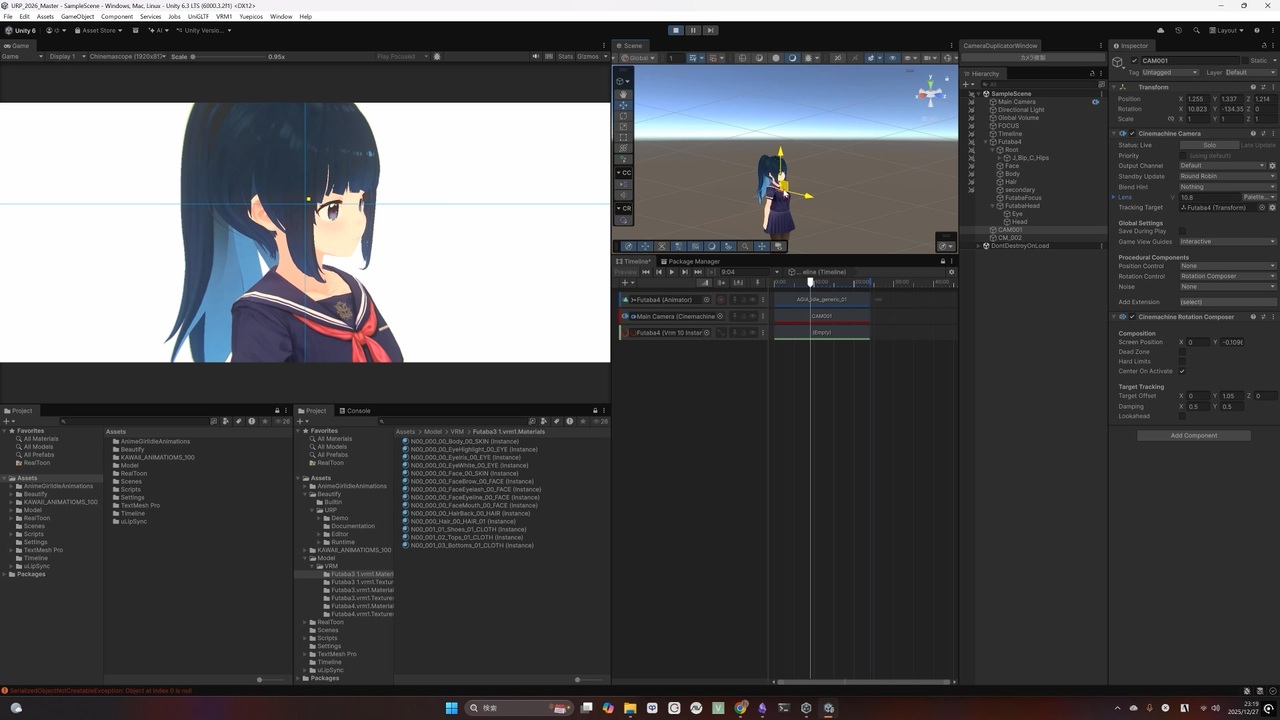1280x720 pixels.
Task: Click the CameraDuplicatorWindow duplicate button
Action: [1031, 58]
